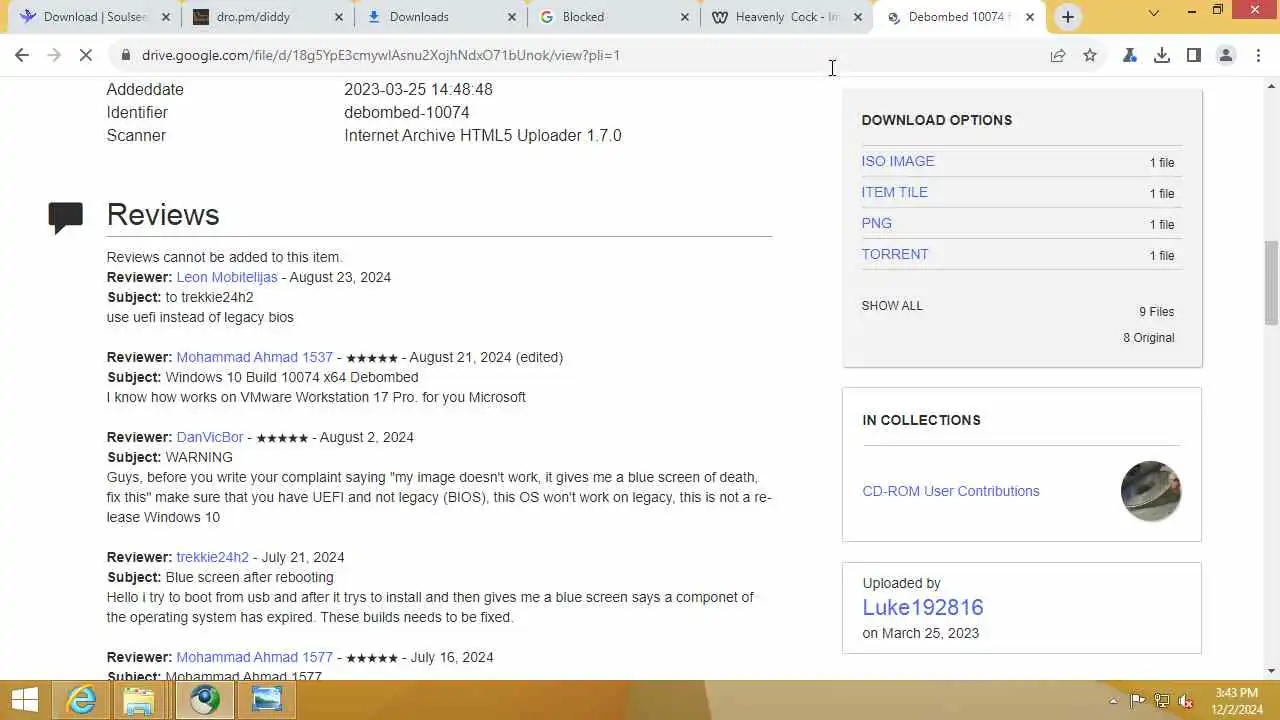Open Action Center flag icon

point(1137,701)
